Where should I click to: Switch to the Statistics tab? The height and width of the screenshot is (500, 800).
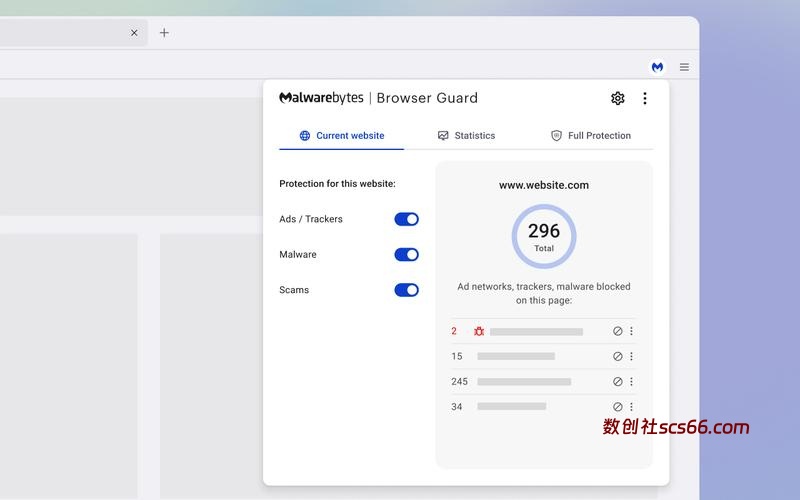point(466,136)
